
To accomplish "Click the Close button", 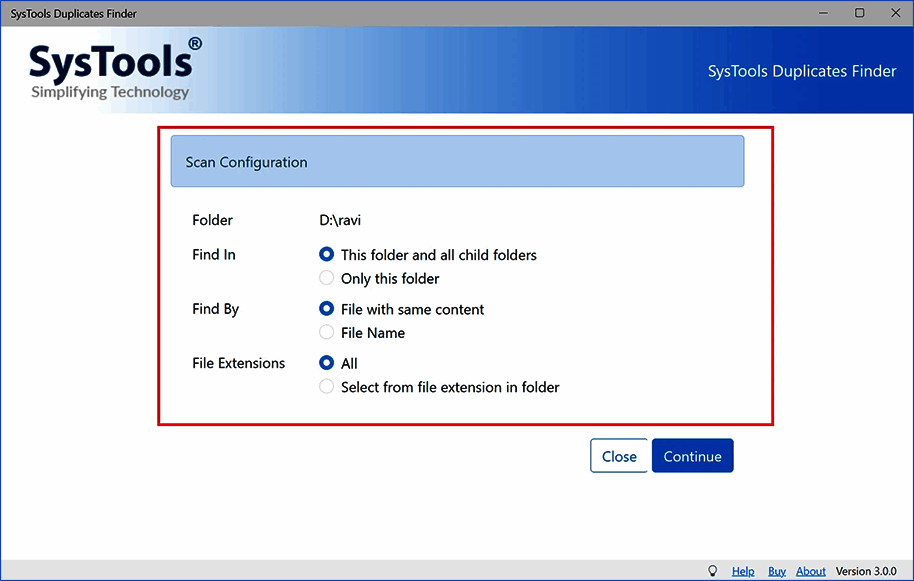I will pyautogui.click(x=619, y=455).
